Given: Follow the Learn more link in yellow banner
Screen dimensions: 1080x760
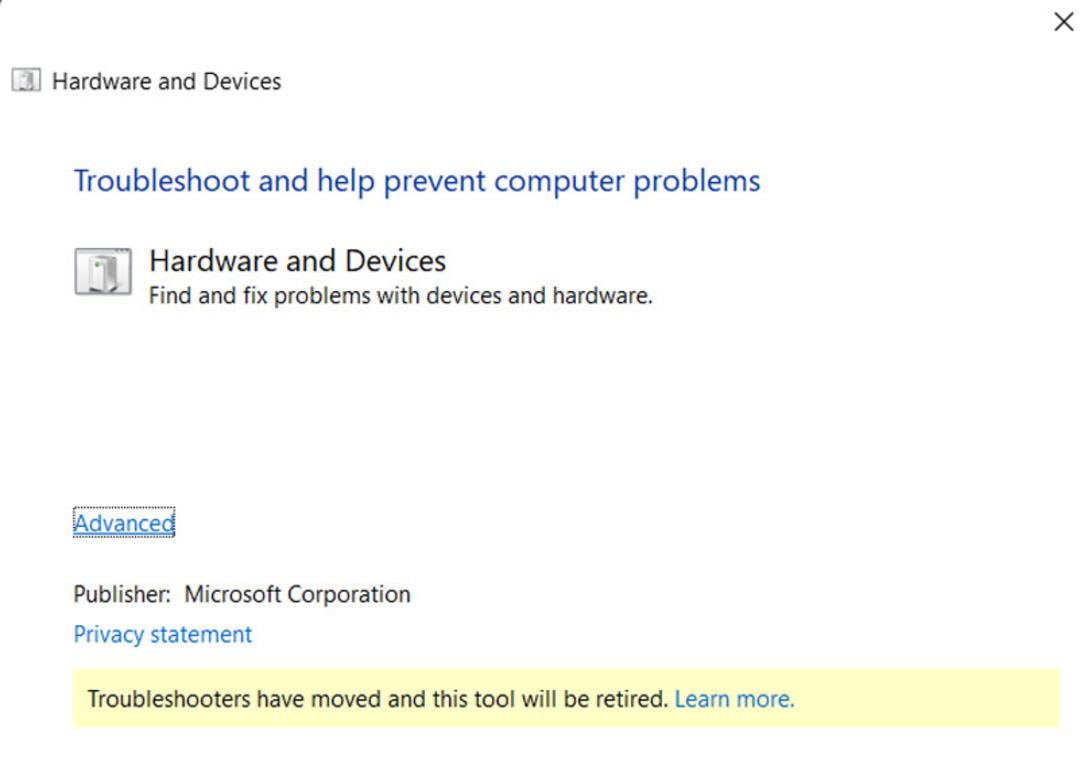Looking at the screenshot, I should (x=734, y=699).
